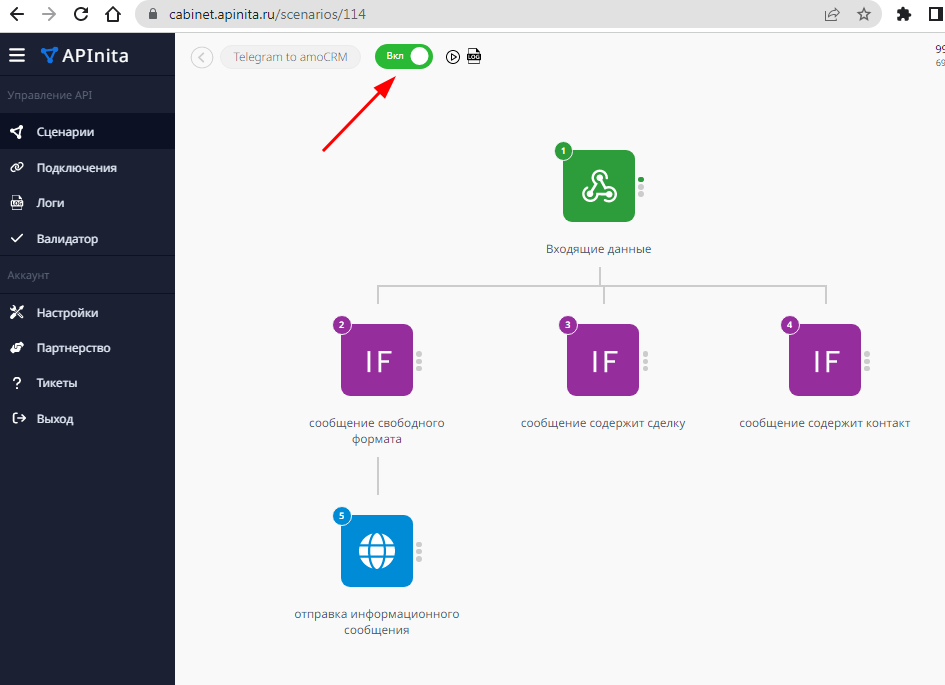
Task: Click the run scenario play icon
Action: [453, 57]
